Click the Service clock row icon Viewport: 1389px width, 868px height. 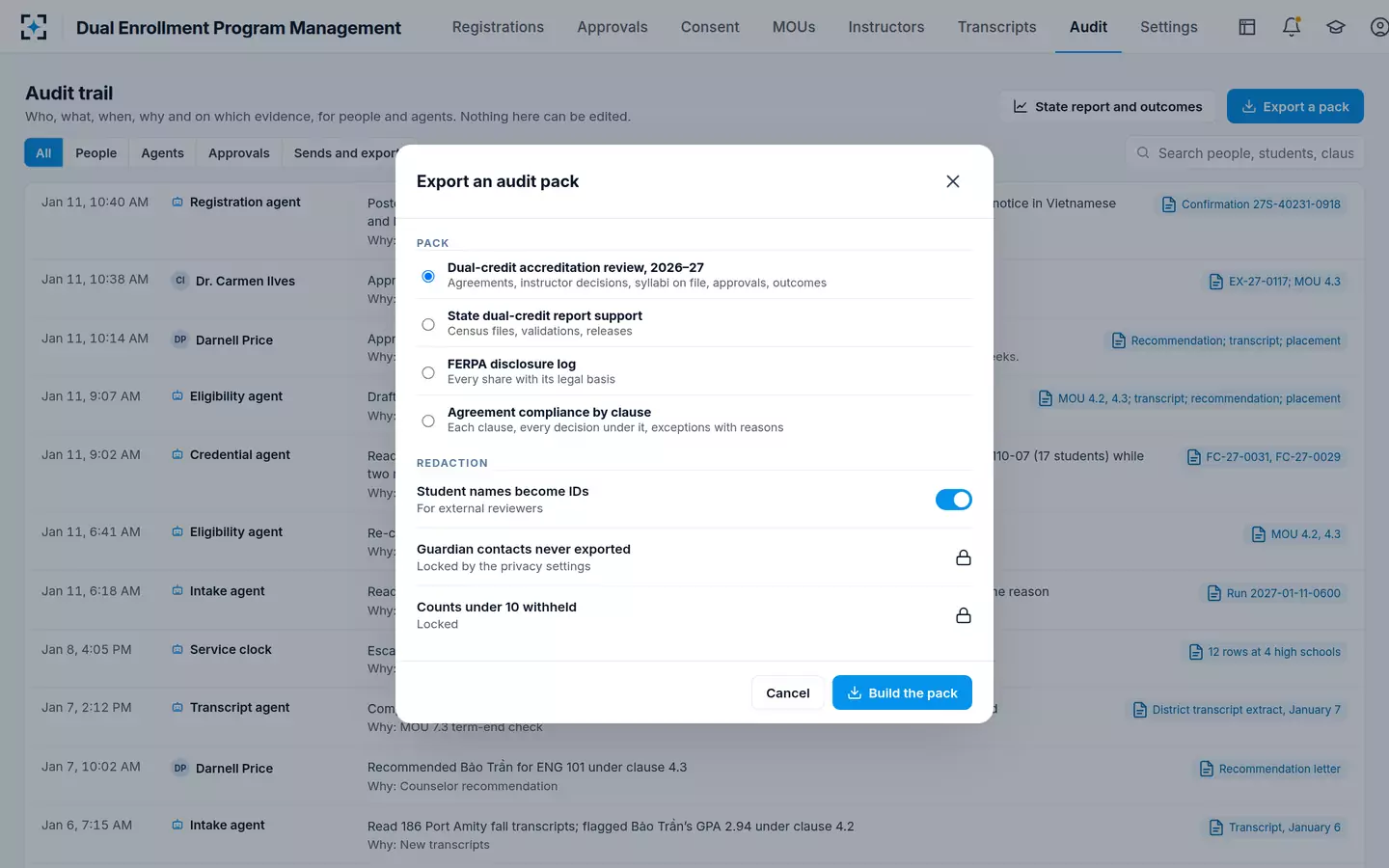click(x=177, y=650)
